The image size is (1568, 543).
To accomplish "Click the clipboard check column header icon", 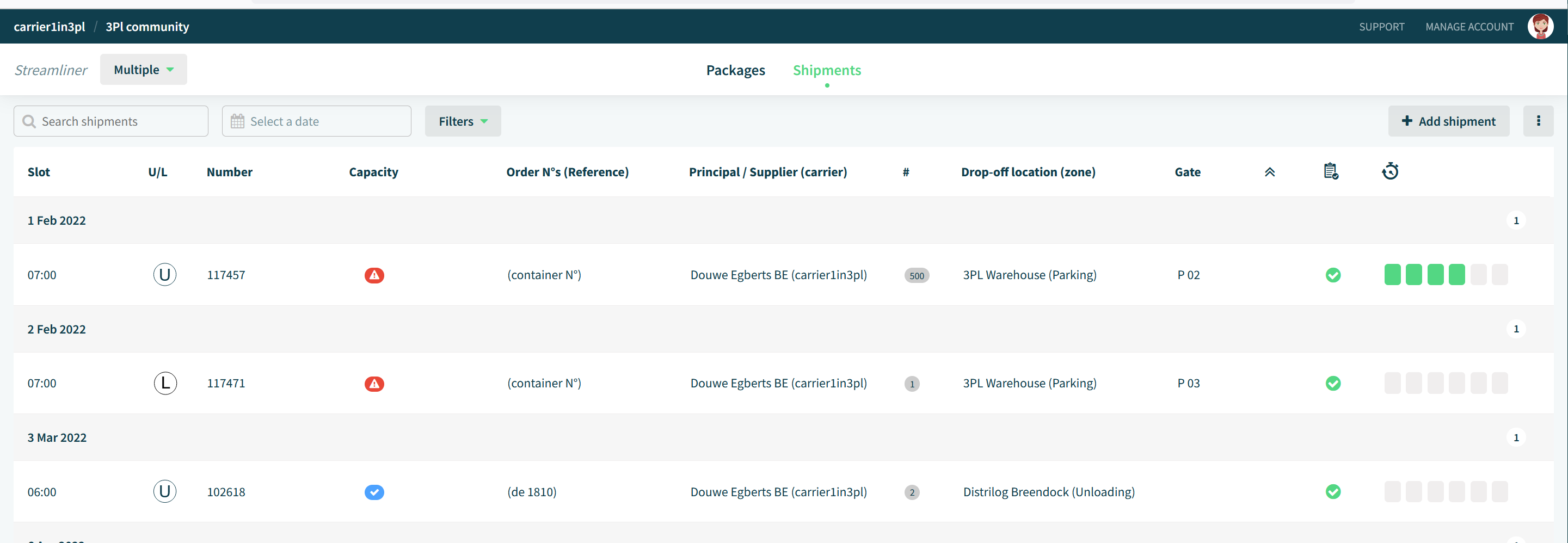I will (1331, 172).
